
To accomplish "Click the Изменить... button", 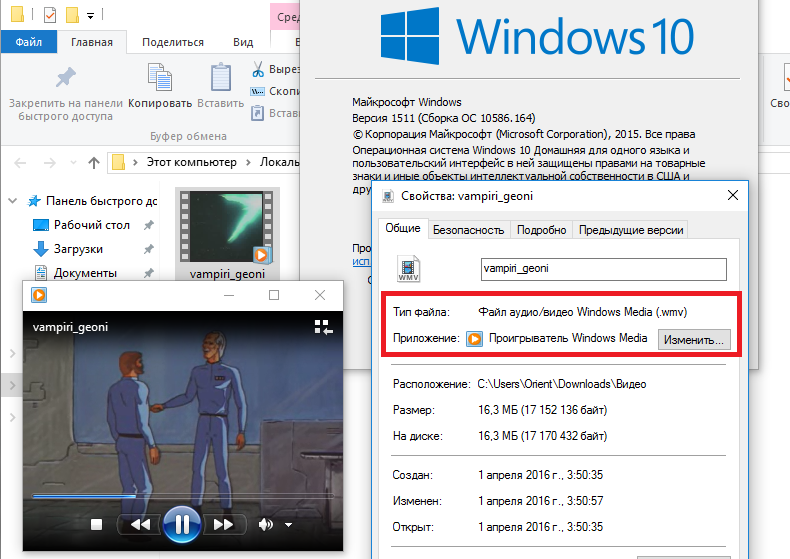I will click(x=694, y=339).
